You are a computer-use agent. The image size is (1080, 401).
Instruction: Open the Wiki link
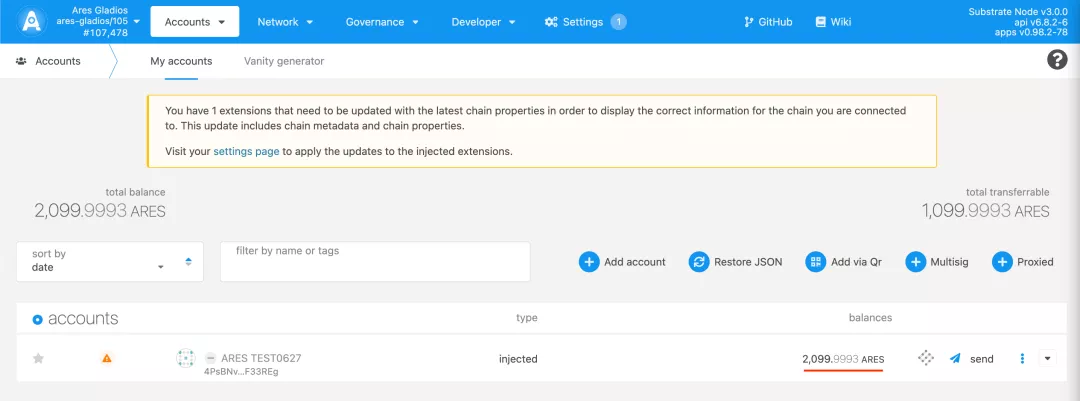pyautogui.click(x=833, y=22)
